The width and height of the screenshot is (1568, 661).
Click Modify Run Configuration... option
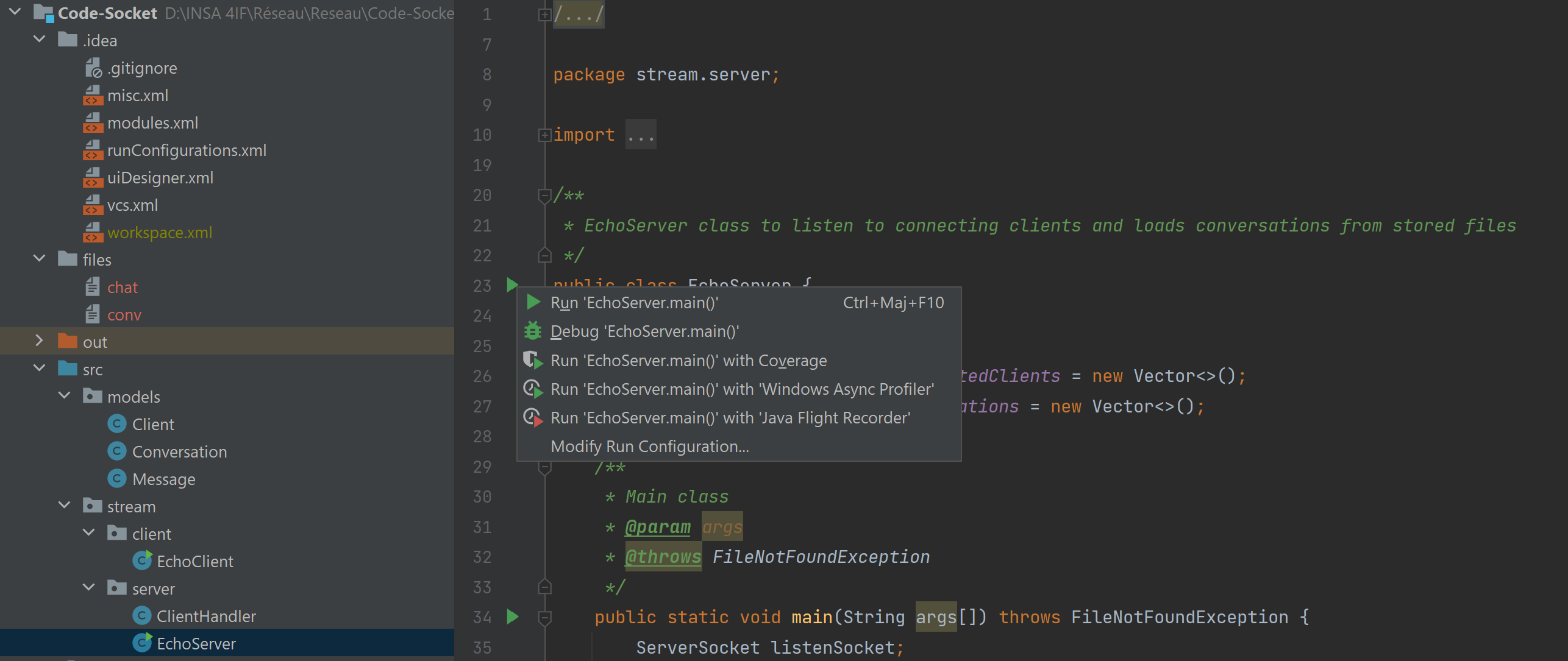(649, 447)
